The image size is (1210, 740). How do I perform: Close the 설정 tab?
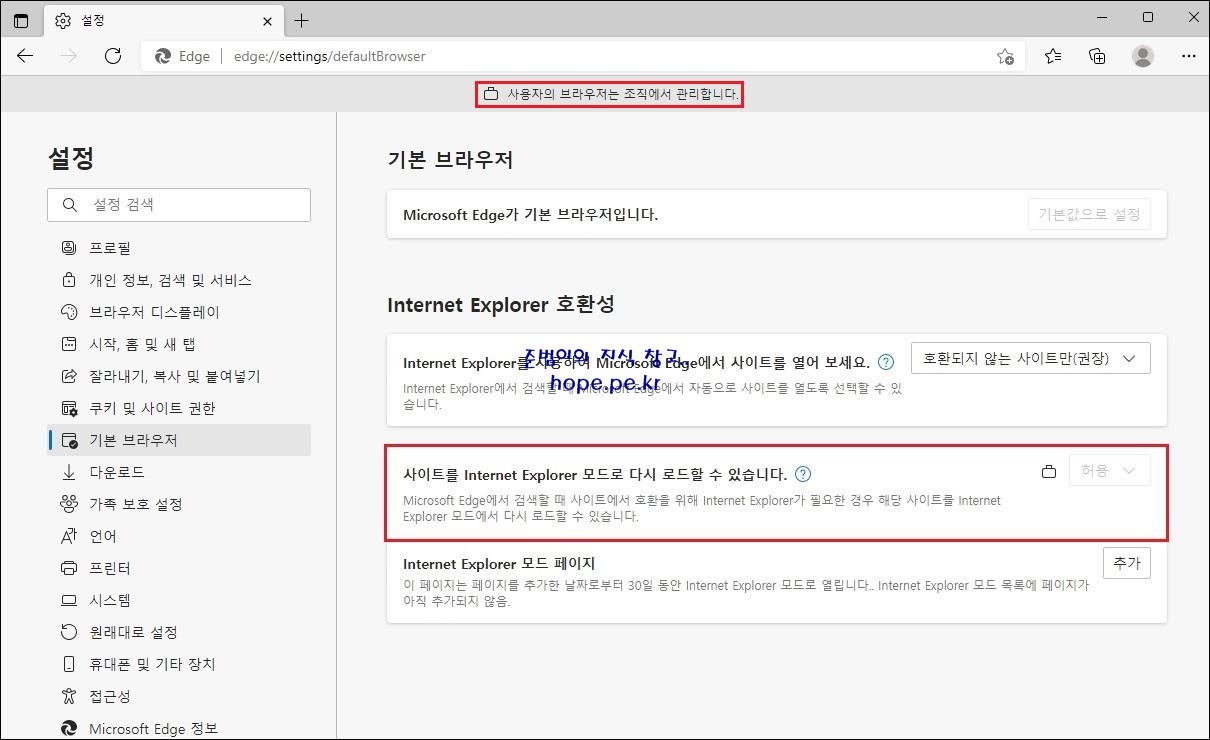267,20
